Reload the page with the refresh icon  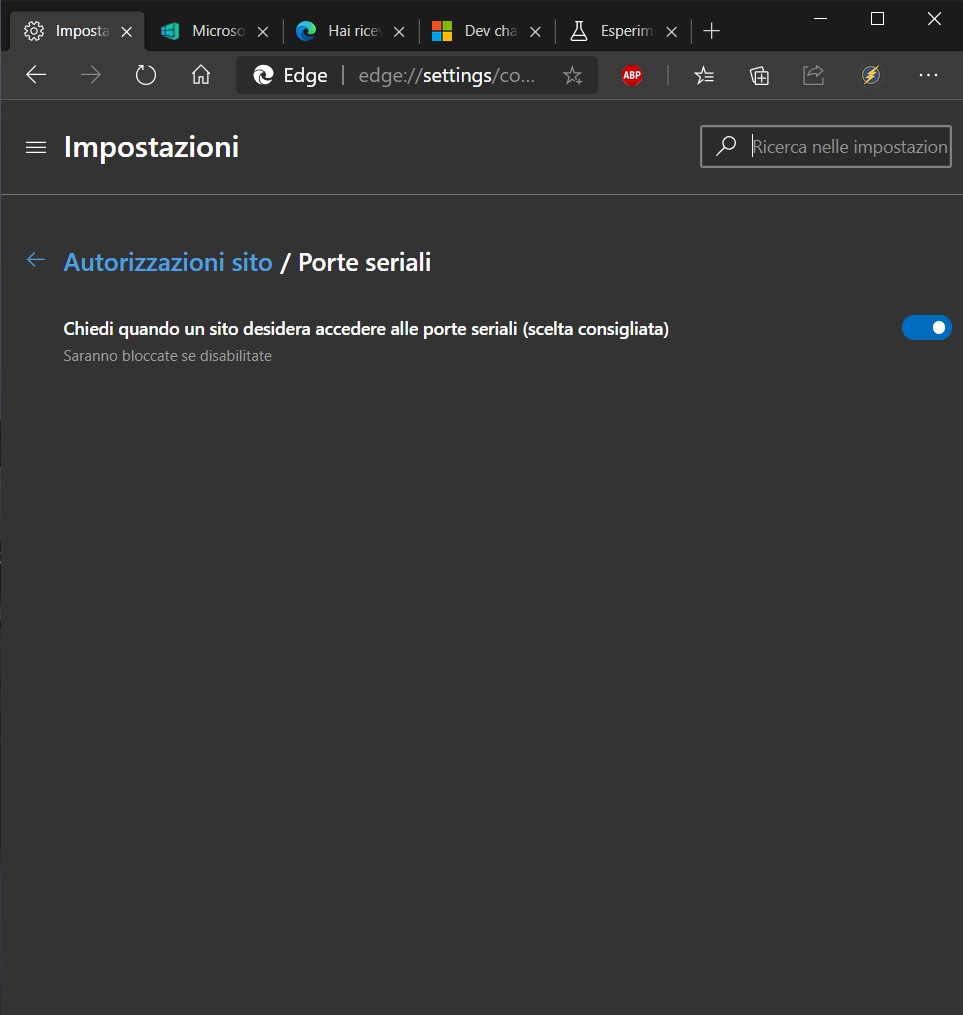coord(146,75)
